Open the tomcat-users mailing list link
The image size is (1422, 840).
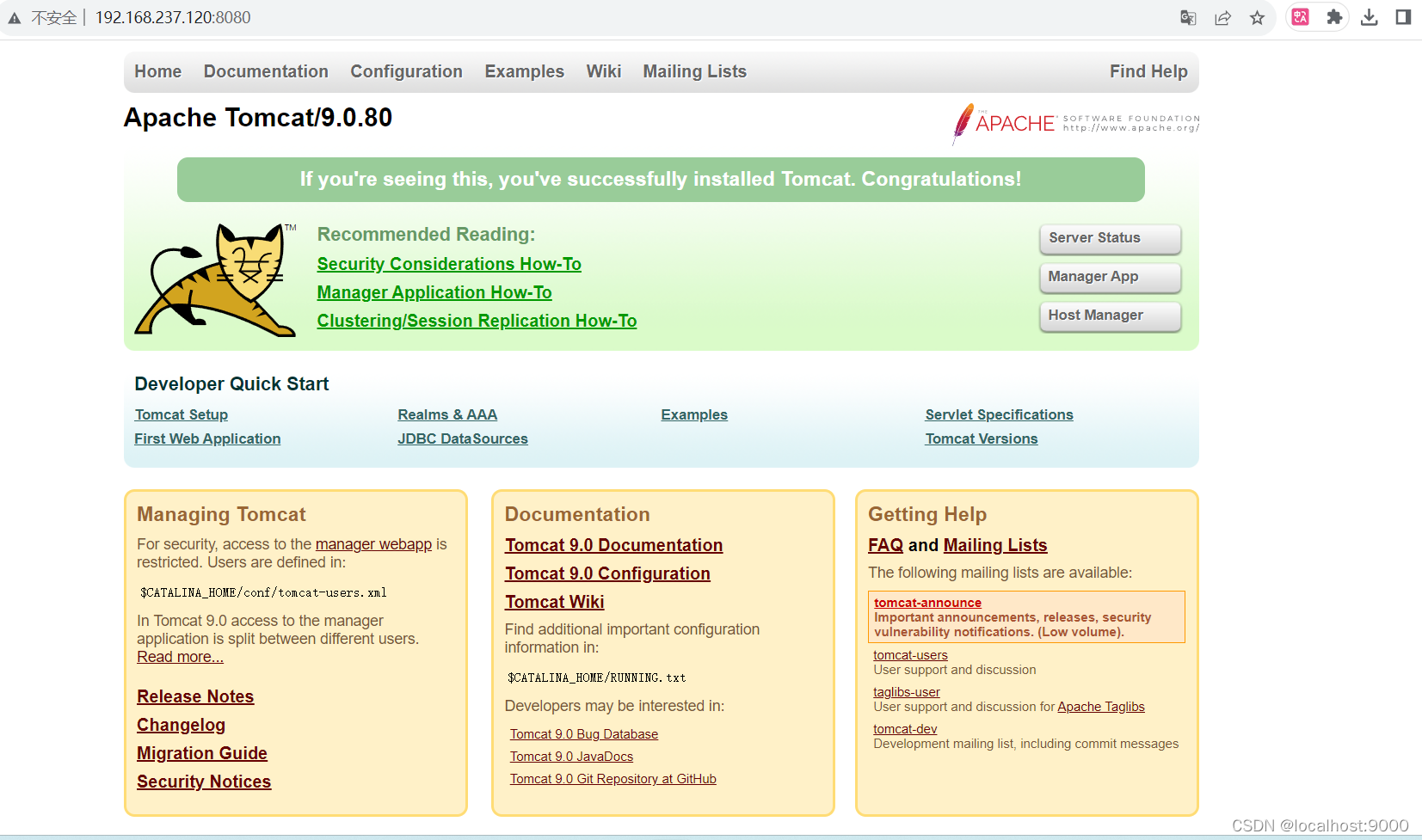[910, 655]
